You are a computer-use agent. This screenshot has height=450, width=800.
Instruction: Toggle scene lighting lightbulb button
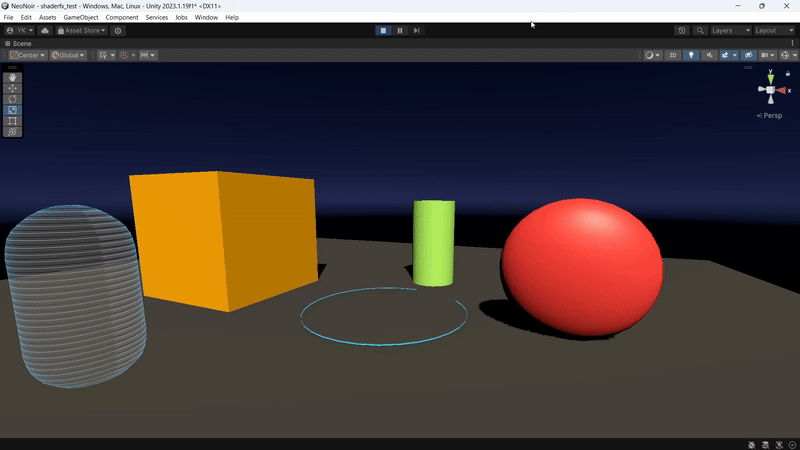(x=690, y=55)
